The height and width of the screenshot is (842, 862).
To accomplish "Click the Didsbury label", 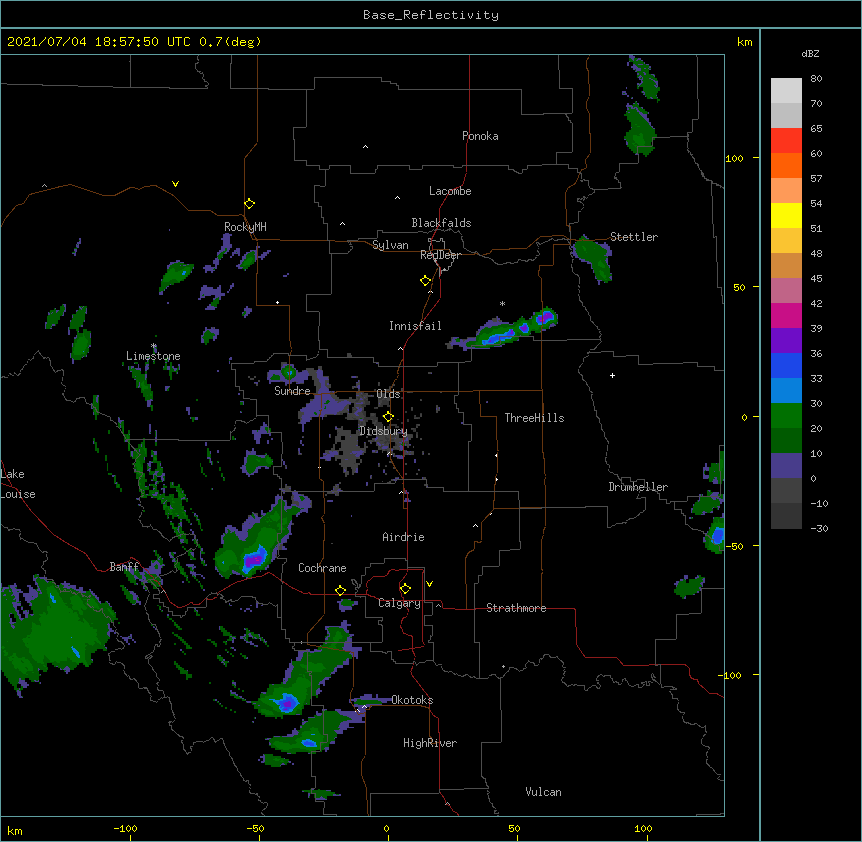I will (383, 431).
